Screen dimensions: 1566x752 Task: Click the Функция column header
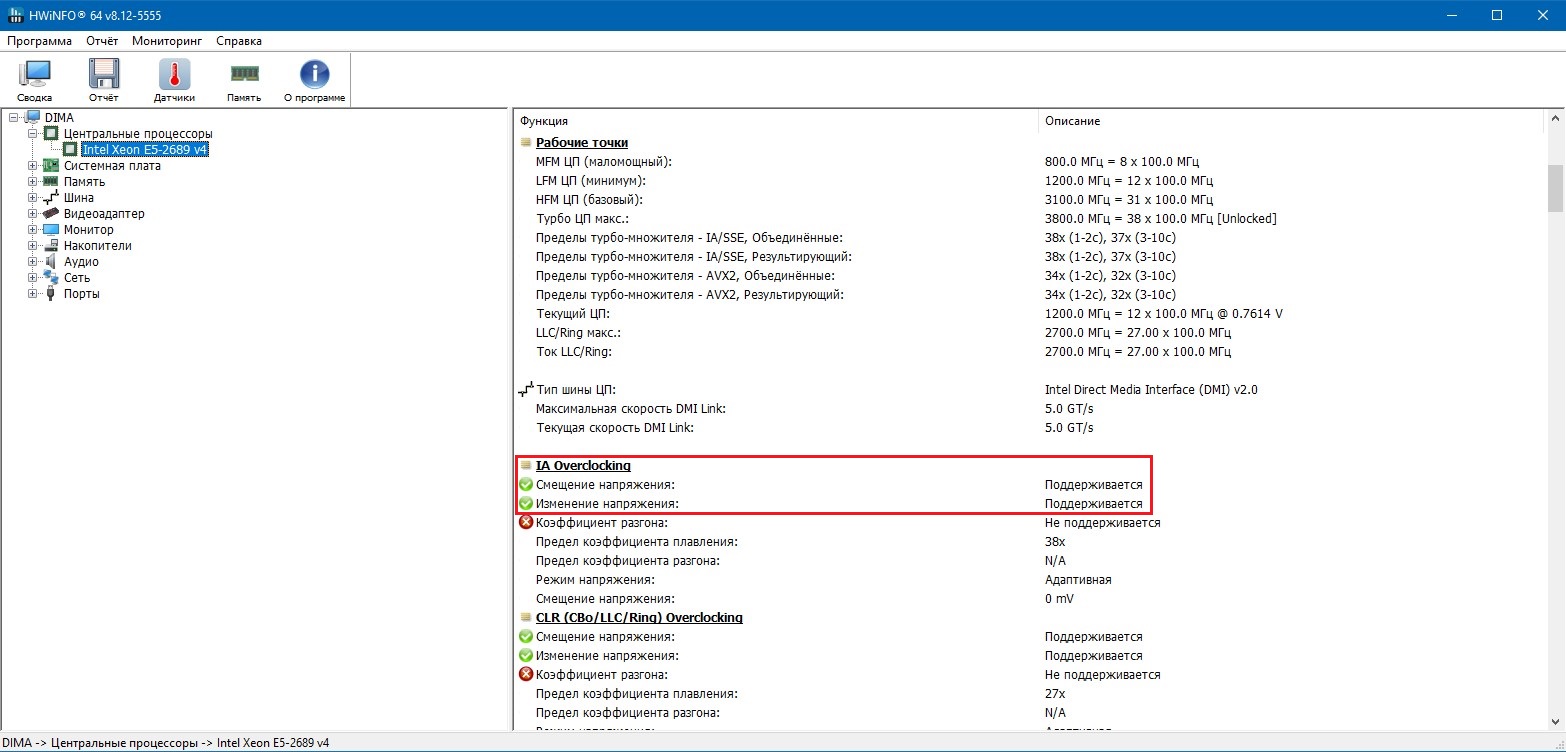776,121
